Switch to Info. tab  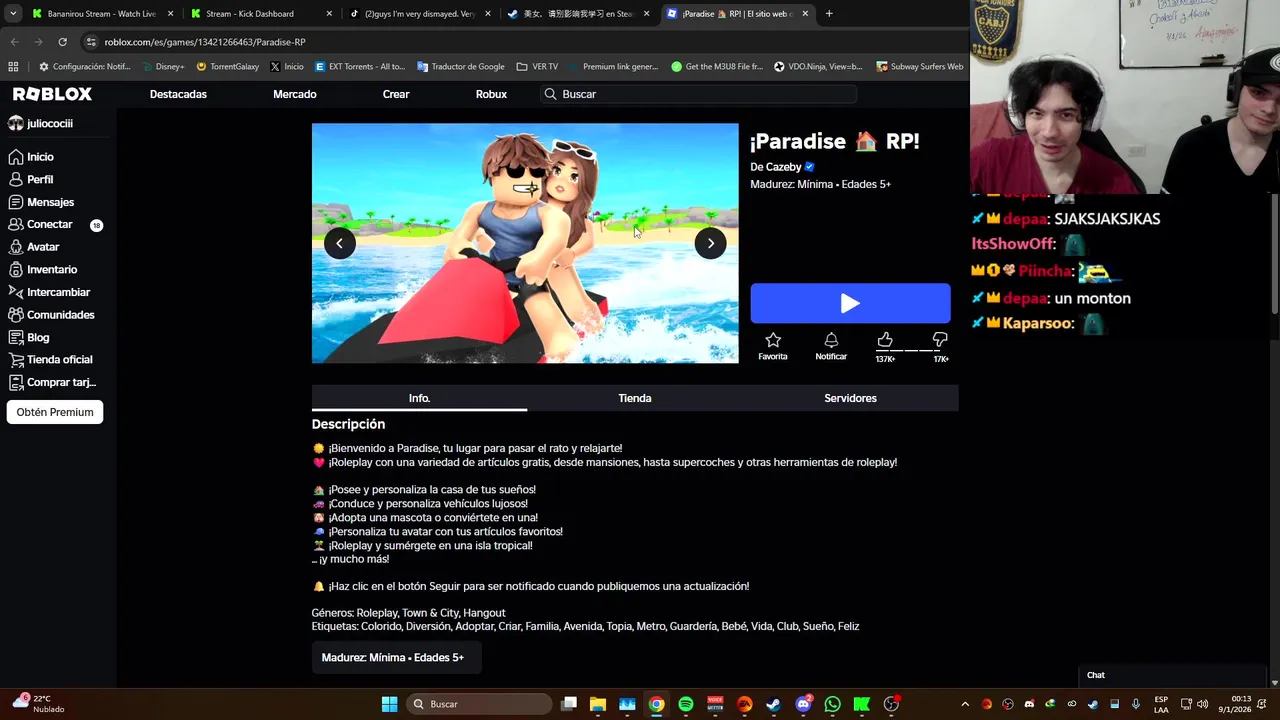(x=419, y=398)
